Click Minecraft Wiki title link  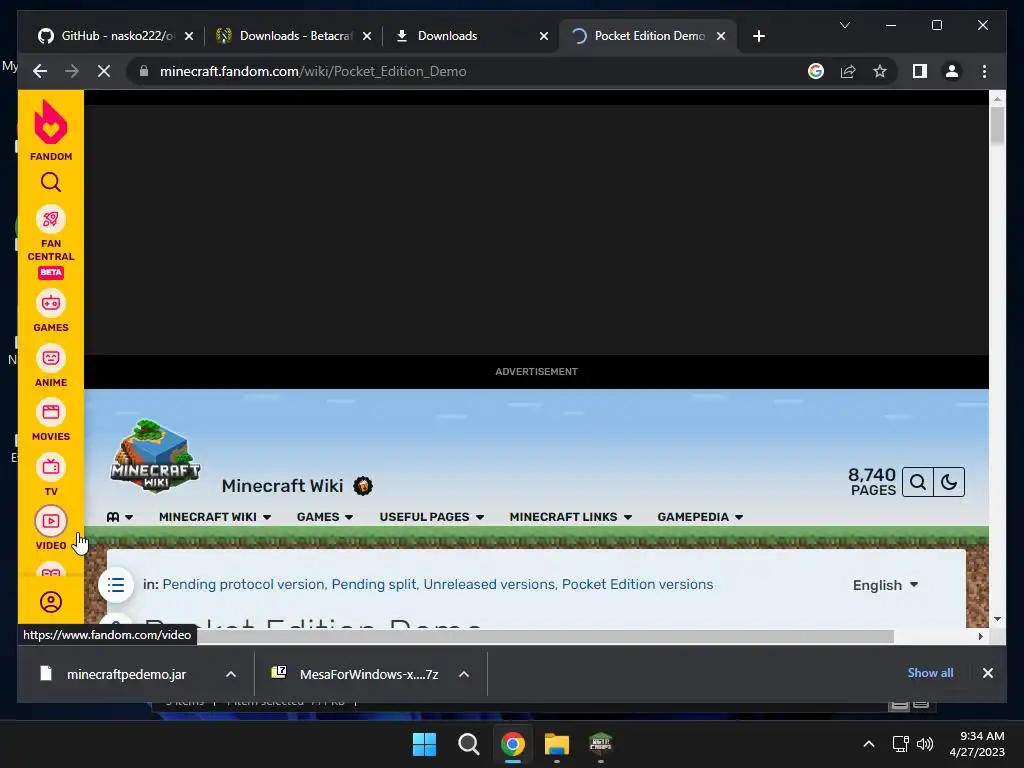282,486
